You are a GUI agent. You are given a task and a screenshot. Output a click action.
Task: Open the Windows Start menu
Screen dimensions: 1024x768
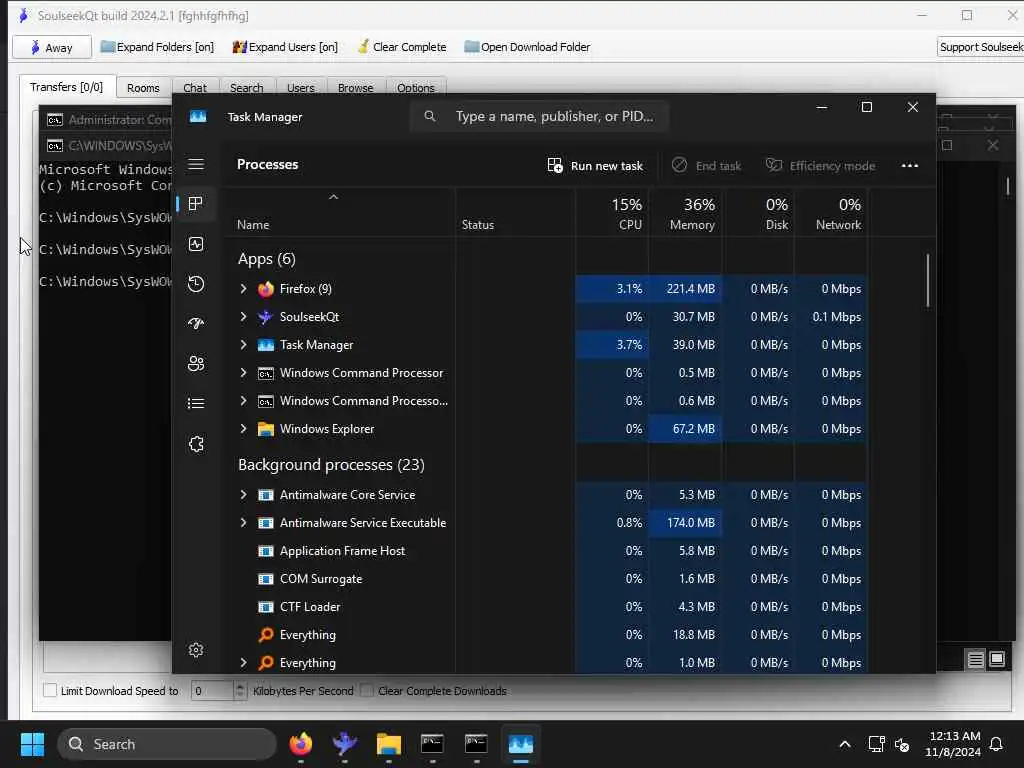click(32, 744)
